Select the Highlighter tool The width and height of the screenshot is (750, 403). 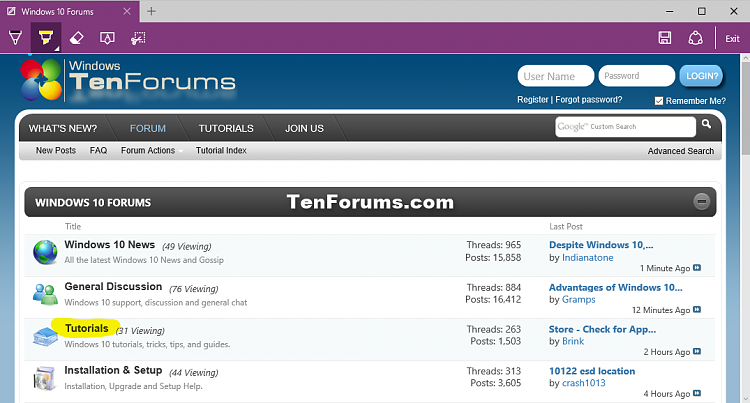coord(46,38)
